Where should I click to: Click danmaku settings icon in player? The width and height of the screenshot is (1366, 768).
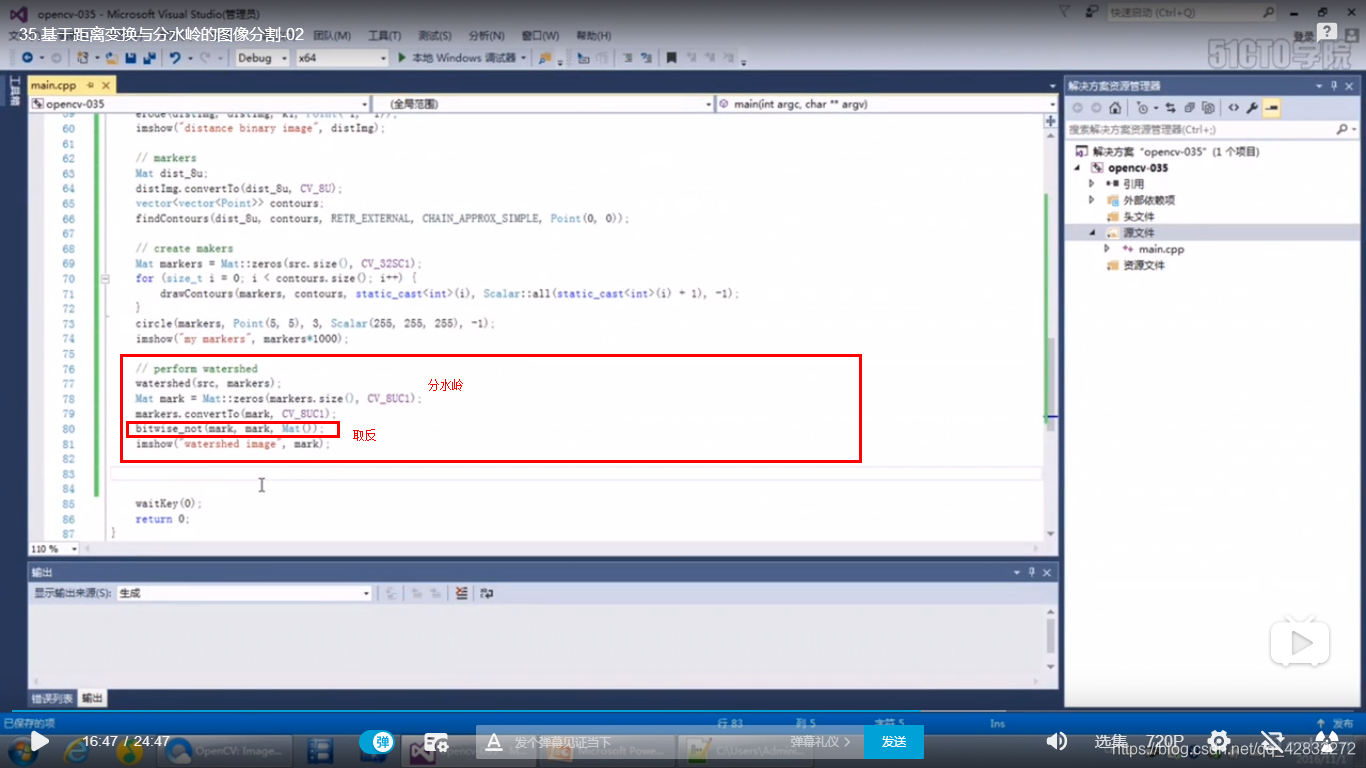pyautogui.click(x=435, y=742)
